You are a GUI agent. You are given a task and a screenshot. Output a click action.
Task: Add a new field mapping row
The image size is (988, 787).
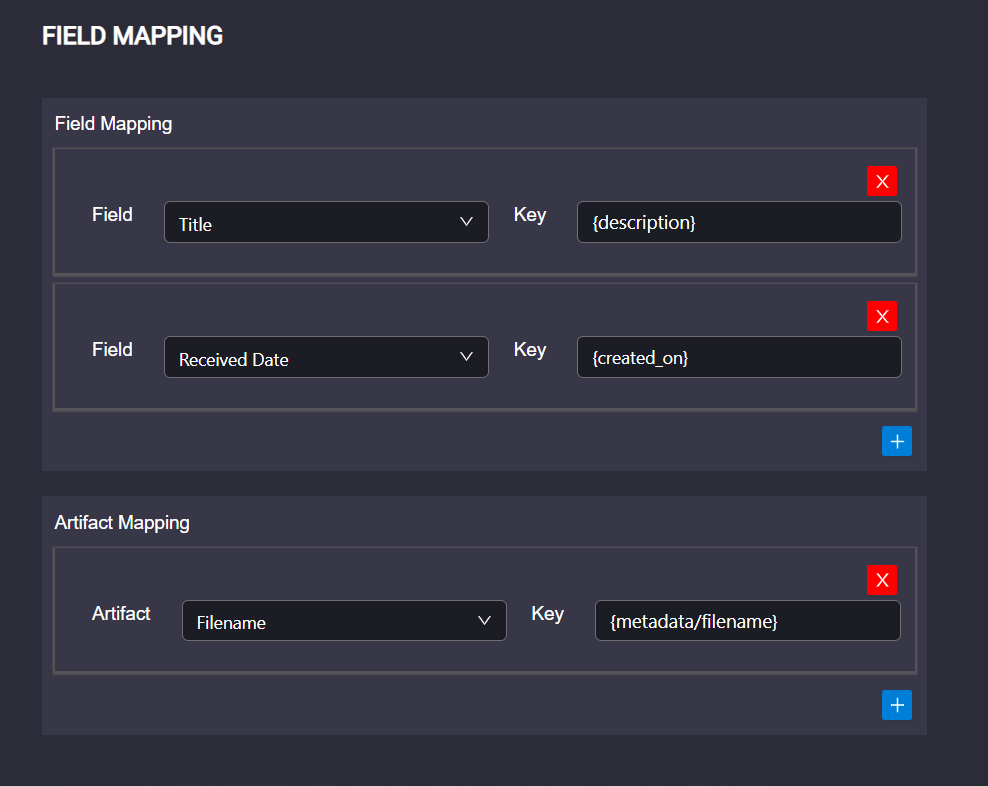pos(897,441)
